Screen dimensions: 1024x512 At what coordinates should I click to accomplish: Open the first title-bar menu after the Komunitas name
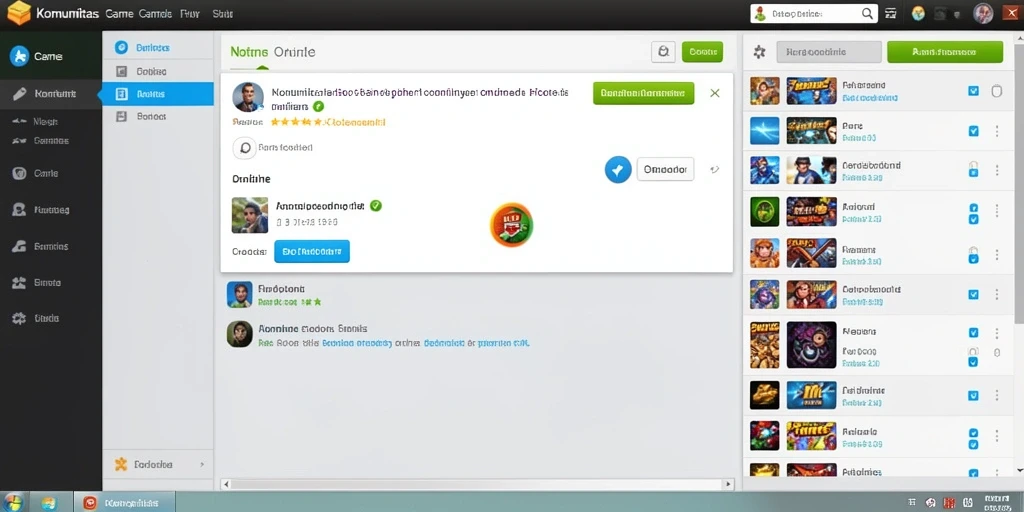click(119, 13)
